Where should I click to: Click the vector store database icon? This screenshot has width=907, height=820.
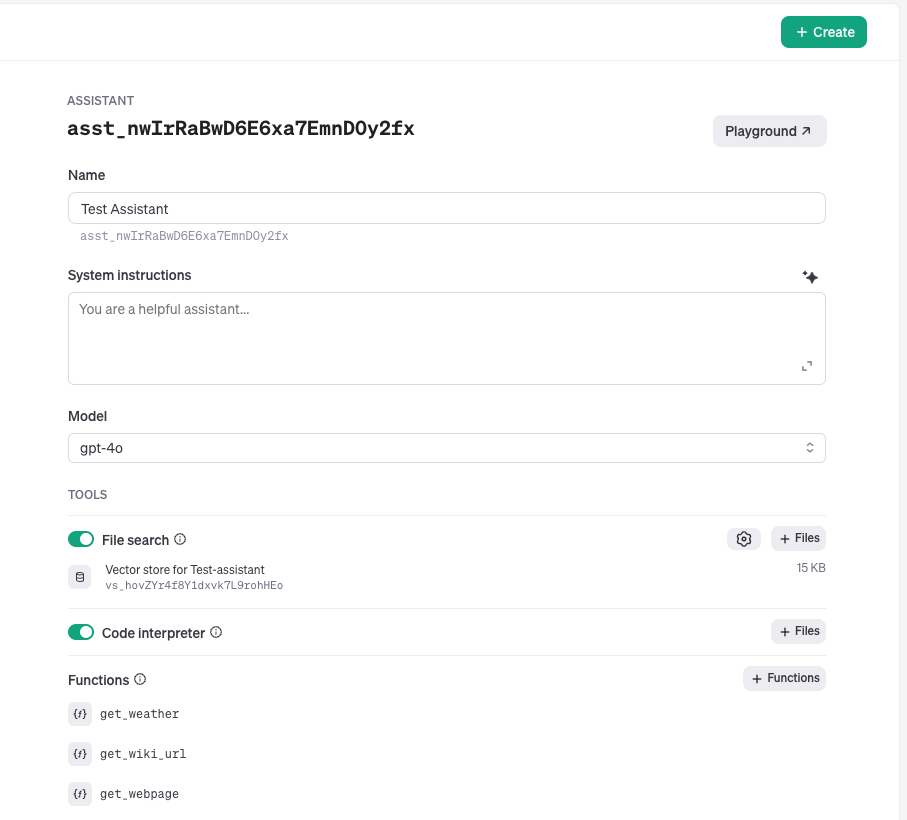coord(80,577)
